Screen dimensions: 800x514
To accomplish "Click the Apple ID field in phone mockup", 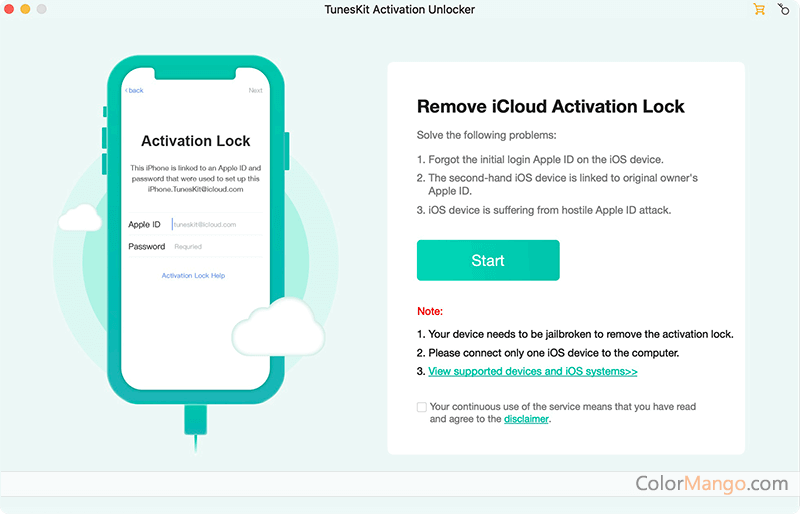I will [x=214, y=225].
